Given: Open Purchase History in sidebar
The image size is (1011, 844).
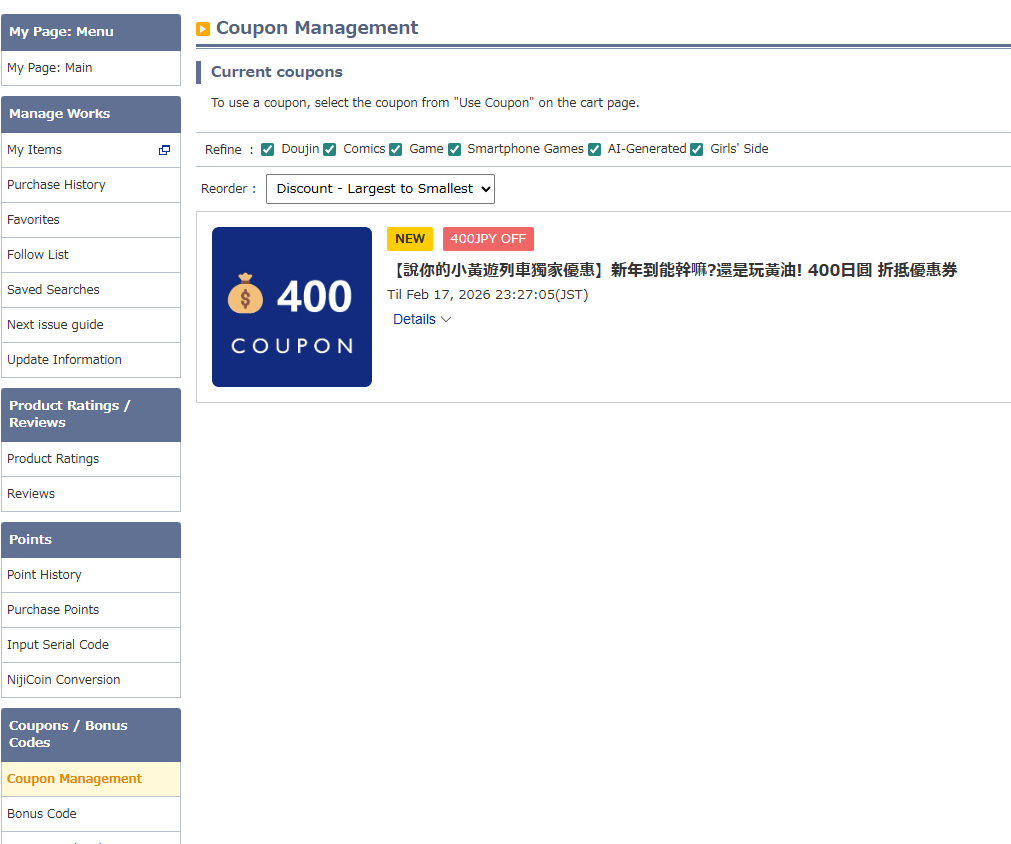Looking at the screenshot, I should [x=56, y=185].
